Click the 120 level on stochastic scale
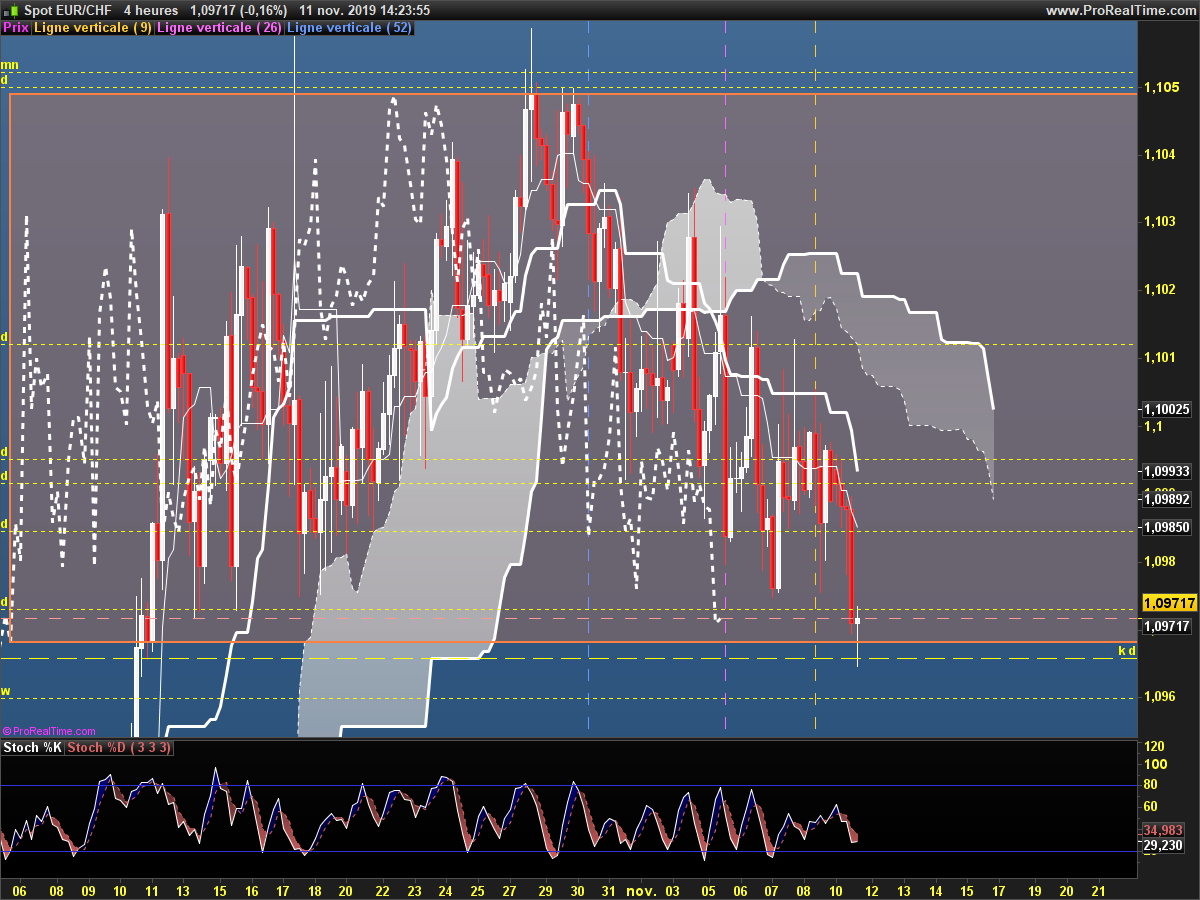Viewport: 1200px width, 900px height. [1156, 747]
